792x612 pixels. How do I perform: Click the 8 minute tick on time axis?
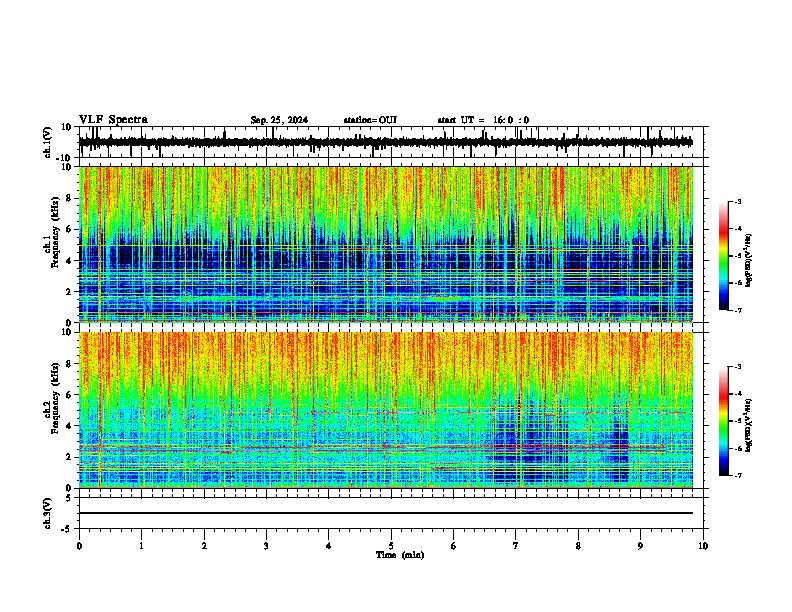click(578, 546)
